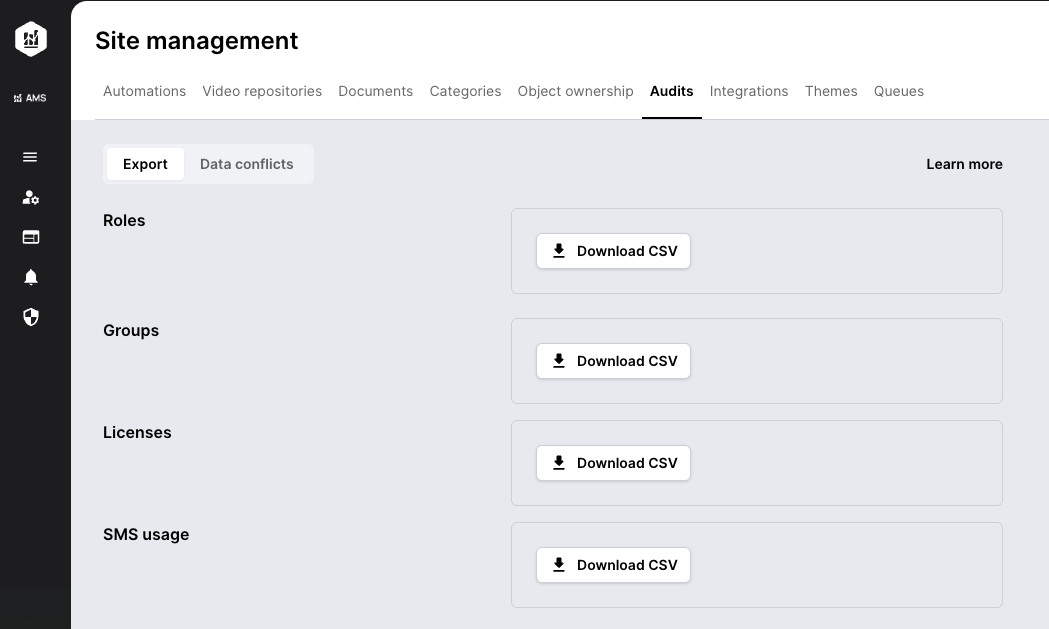Download the Licenses CSV

[x=613, y=463]
